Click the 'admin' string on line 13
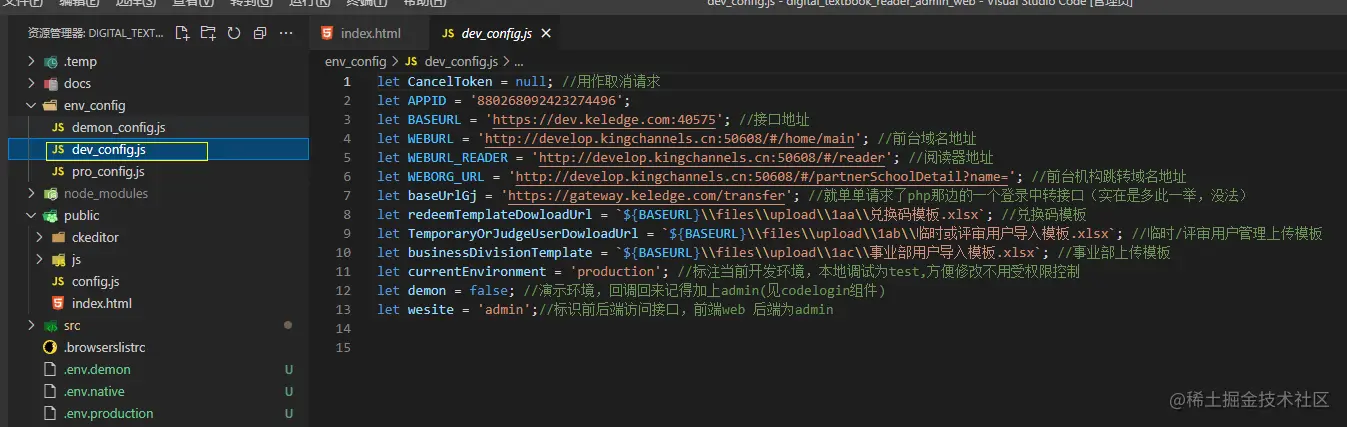 tap(508, 309)
